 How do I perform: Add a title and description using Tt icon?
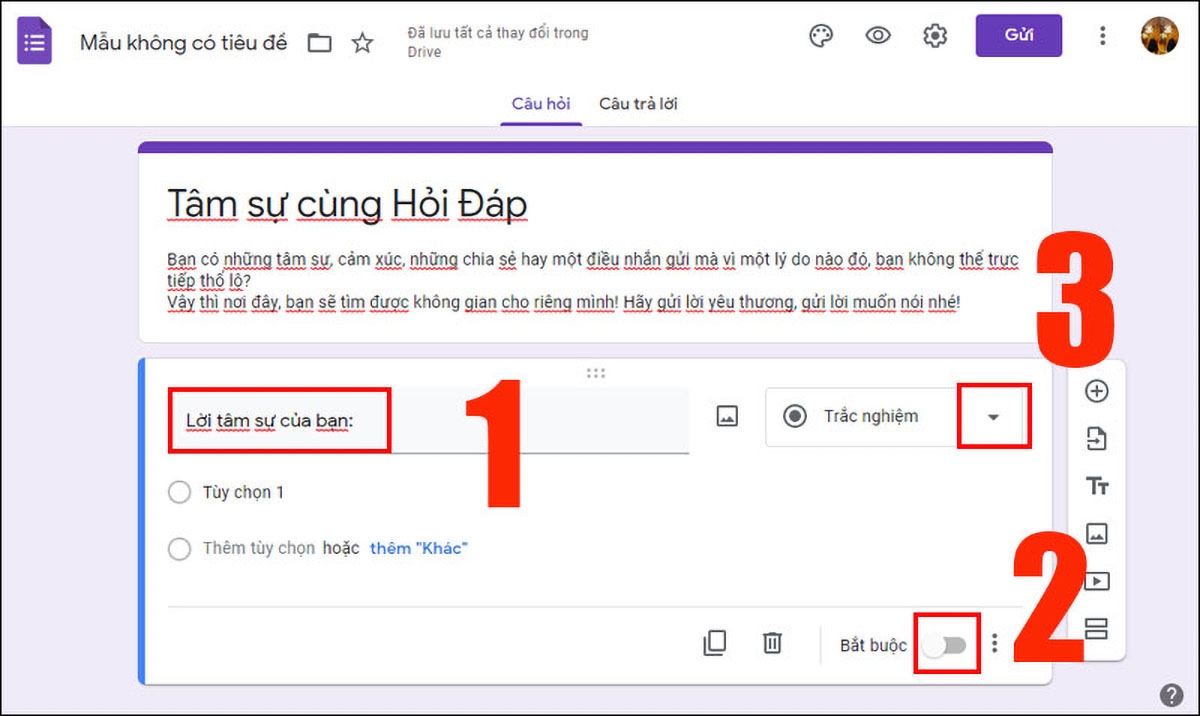tap(1097, 486)
